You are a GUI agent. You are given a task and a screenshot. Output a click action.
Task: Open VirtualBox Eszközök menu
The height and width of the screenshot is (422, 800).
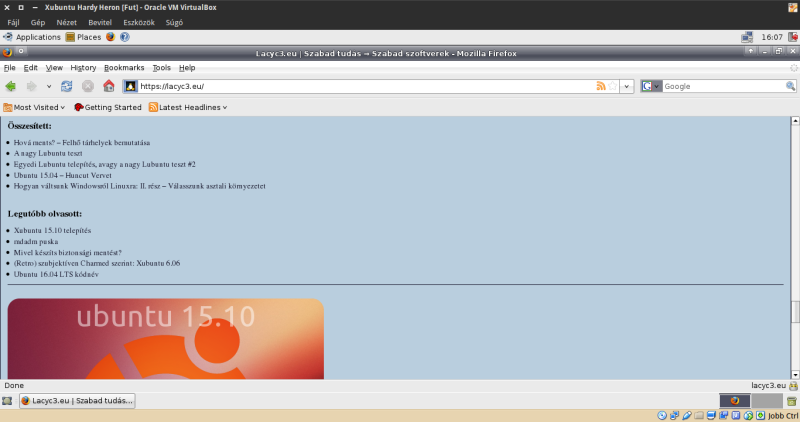click(139, 22)
